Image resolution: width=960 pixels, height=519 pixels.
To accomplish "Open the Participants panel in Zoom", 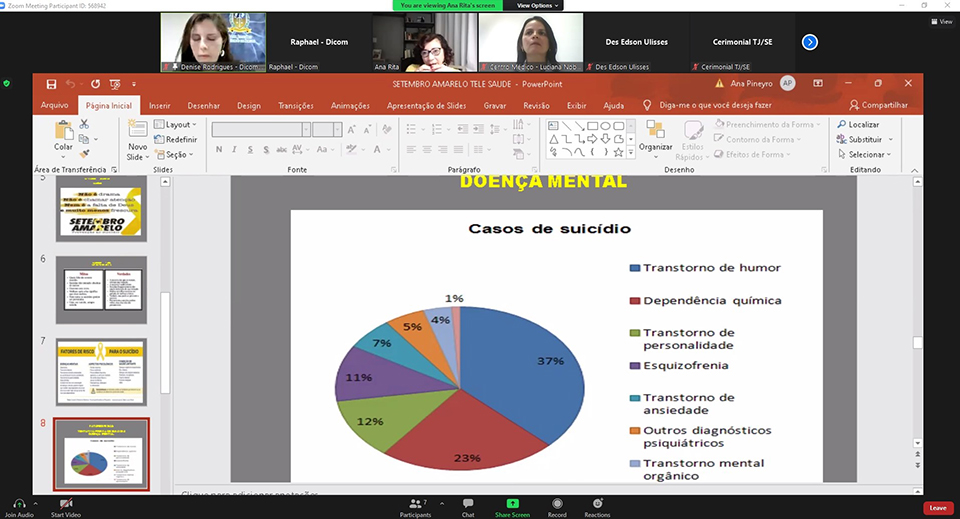I will click(415, 503).
